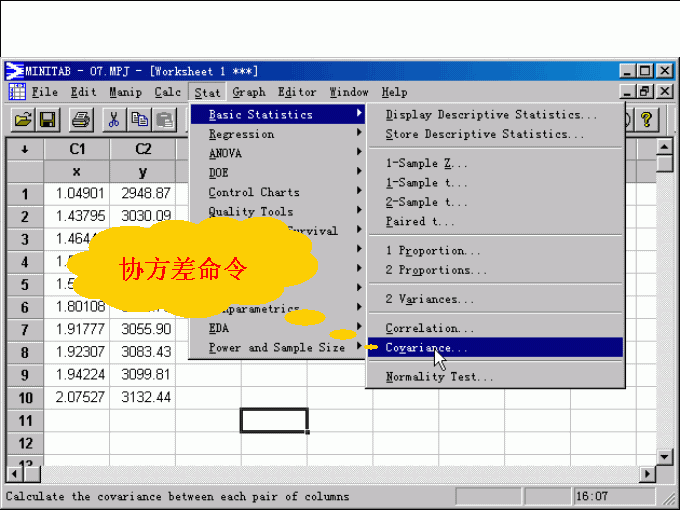This screenshot has height=510, width=680.
Task: Click the Save project toolbar icon
Action: (x=48, y=120)
